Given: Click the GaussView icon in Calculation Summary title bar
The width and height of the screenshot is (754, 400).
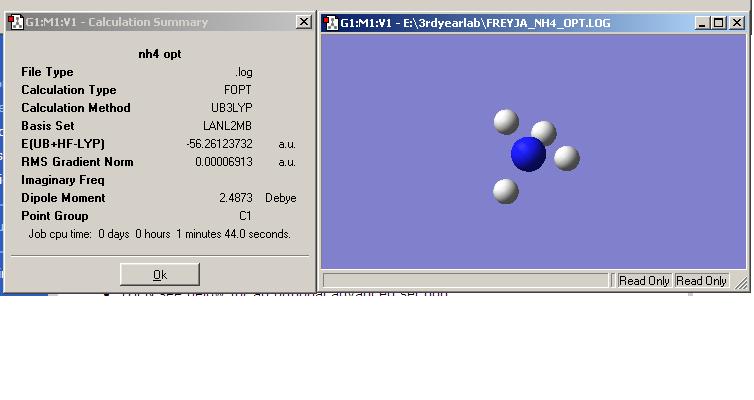Looking at the screenshot, I should click(16, 22).
